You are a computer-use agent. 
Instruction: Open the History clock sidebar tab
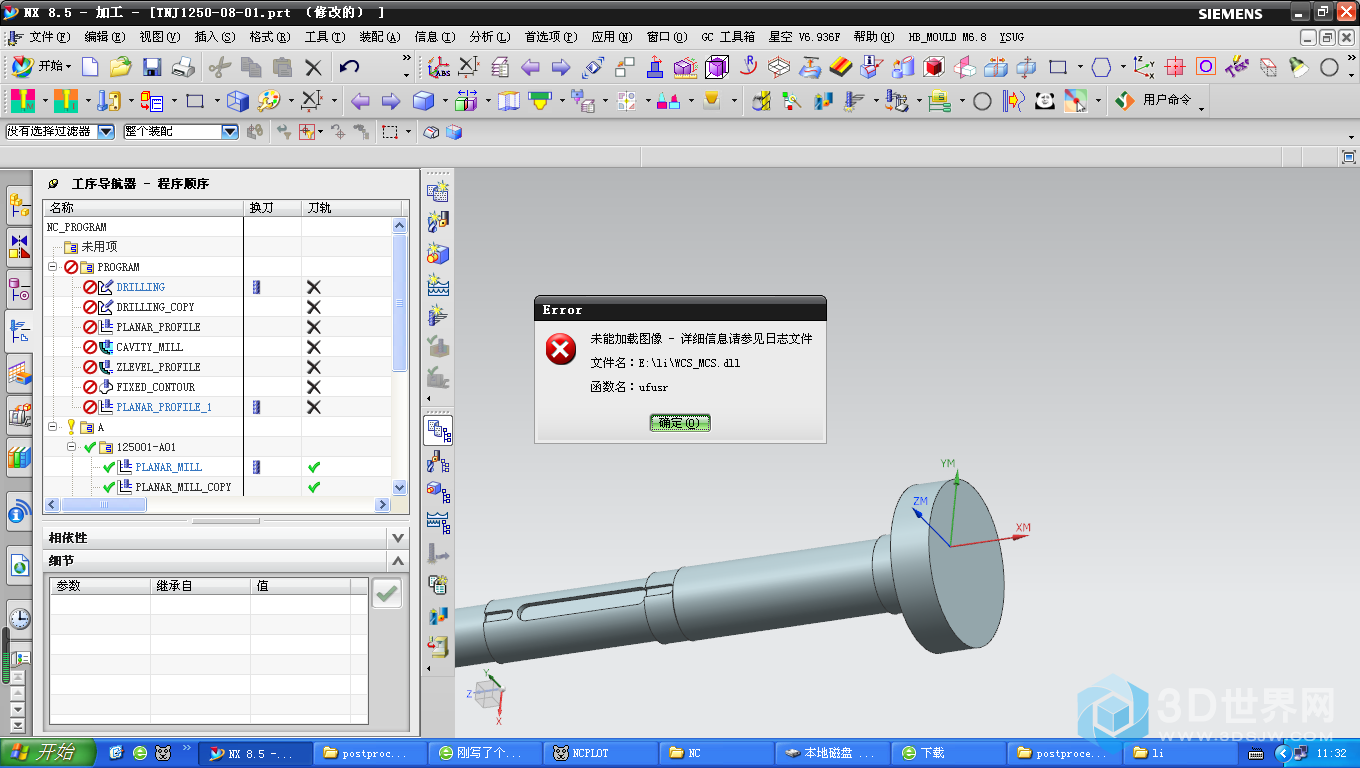point(18,619)
